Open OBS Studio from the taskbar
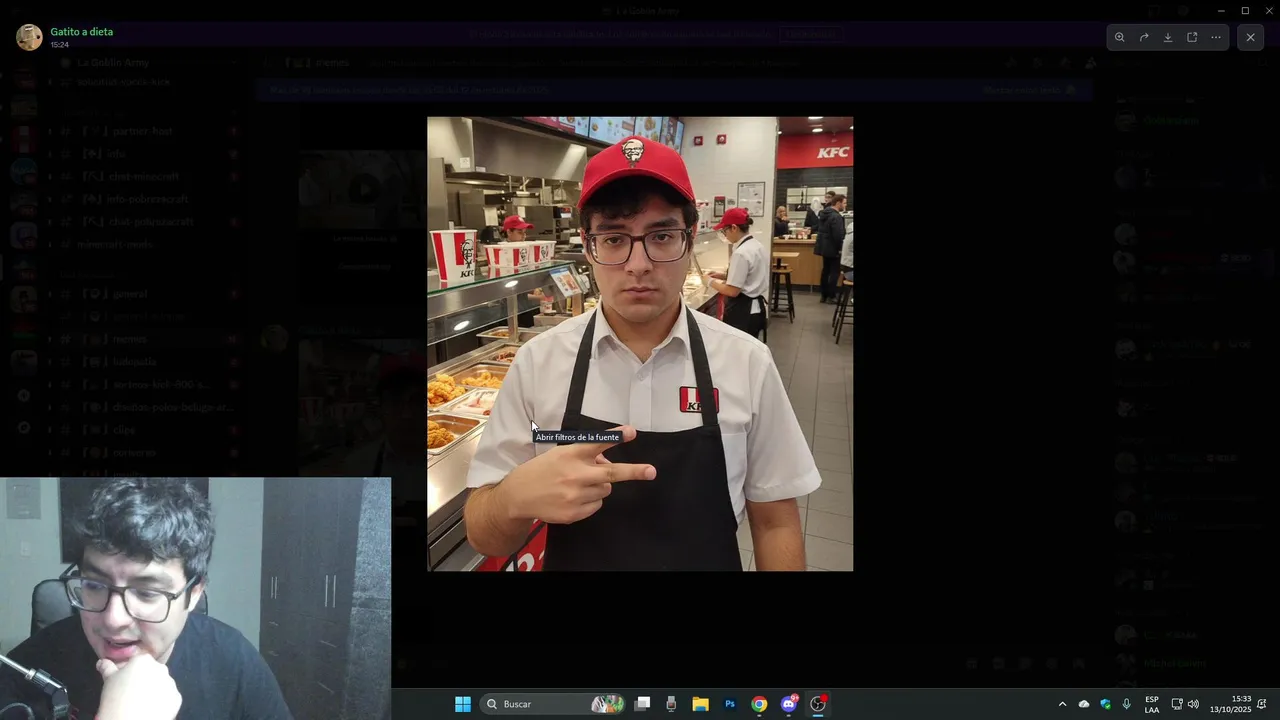1280x720 pixels. pyautogui.click(x=818, y=704)
